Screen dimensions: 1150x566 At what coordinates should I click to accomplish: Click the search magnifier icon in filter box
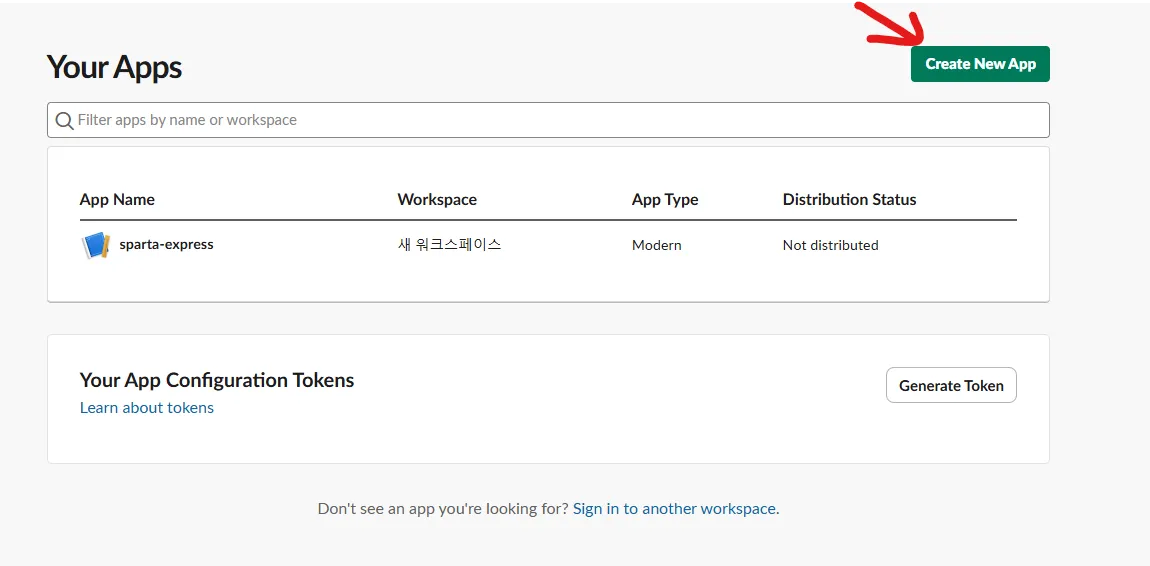[65, 120]
